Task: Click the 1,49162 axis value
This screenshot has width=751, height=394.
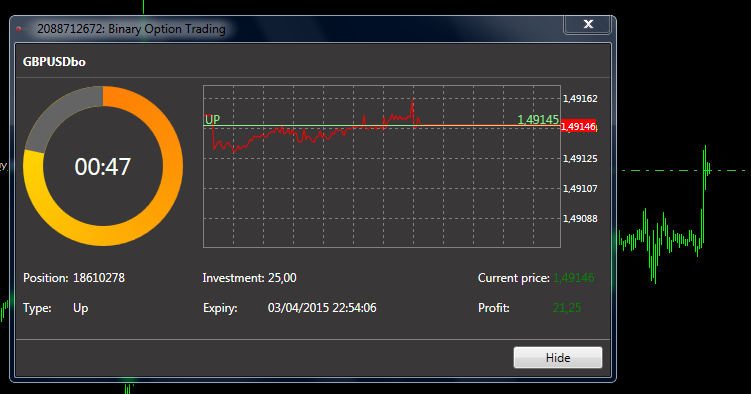Action: [580, 99]
